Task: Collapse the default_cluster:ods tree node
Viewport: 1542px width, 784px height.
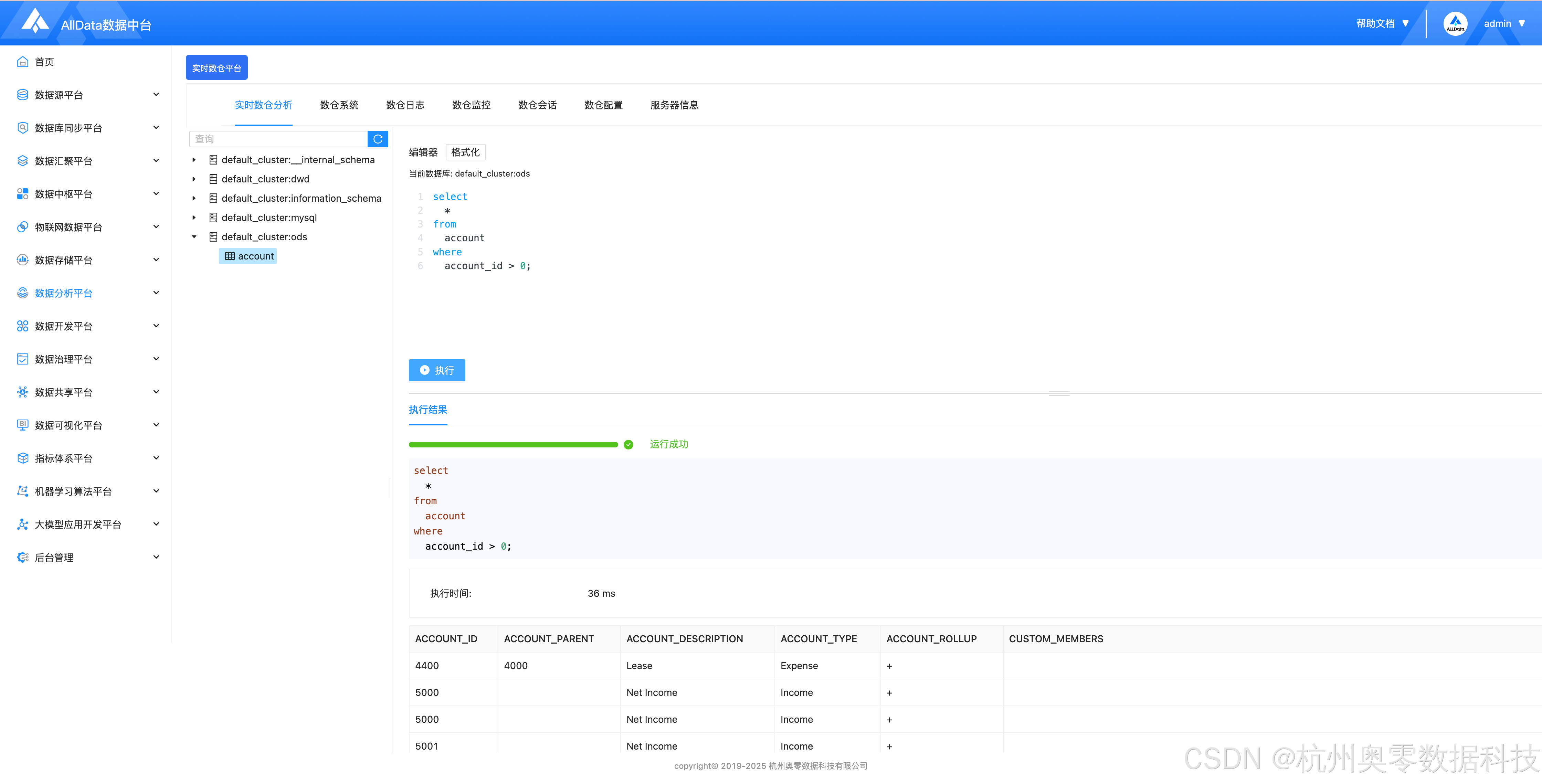Action: pos(194,237)
